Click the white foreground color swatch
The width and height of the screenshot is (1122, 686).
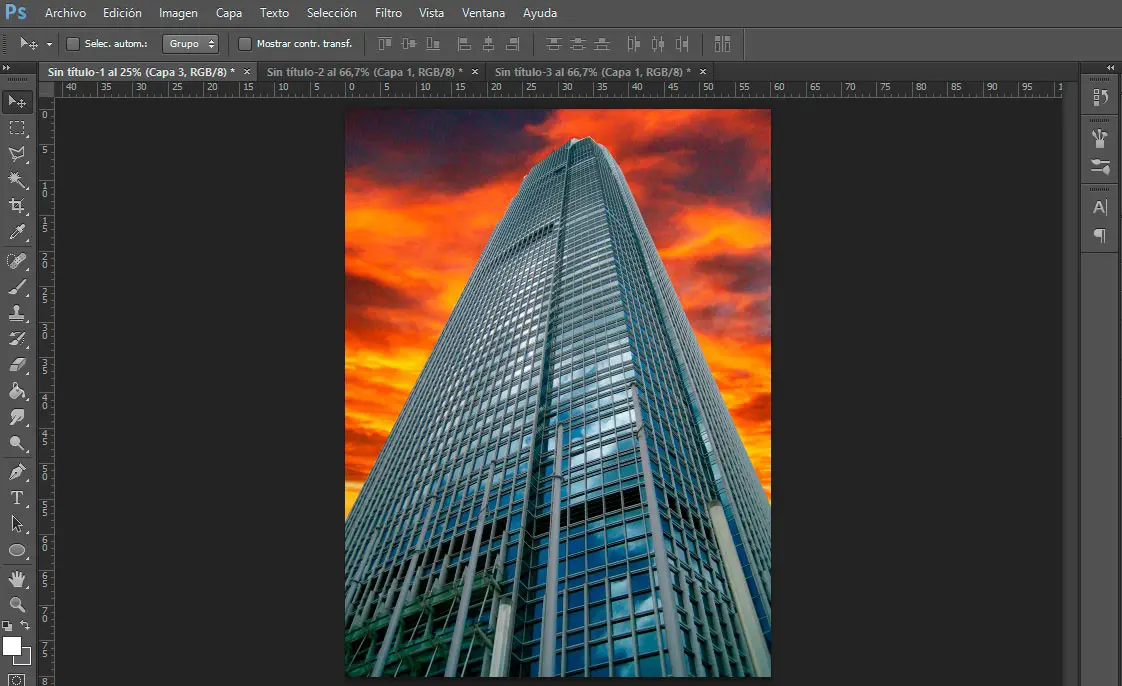pyautogui.click(x=12, y=646)
